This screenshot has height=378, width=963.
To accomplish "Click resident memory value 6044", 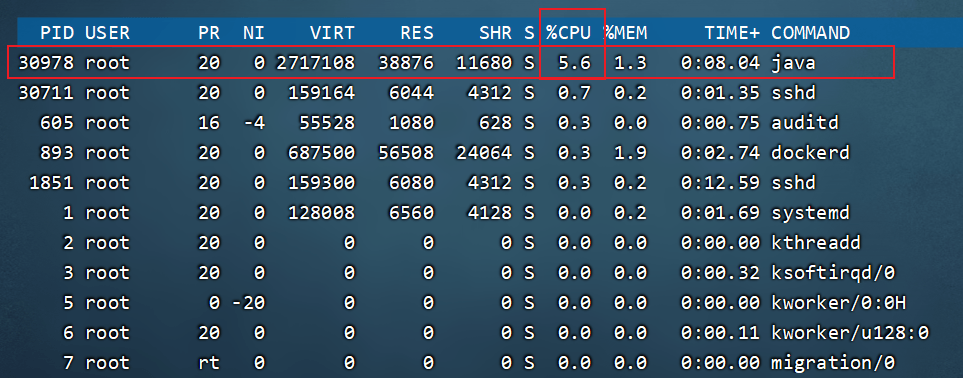I will click(411, 93).
